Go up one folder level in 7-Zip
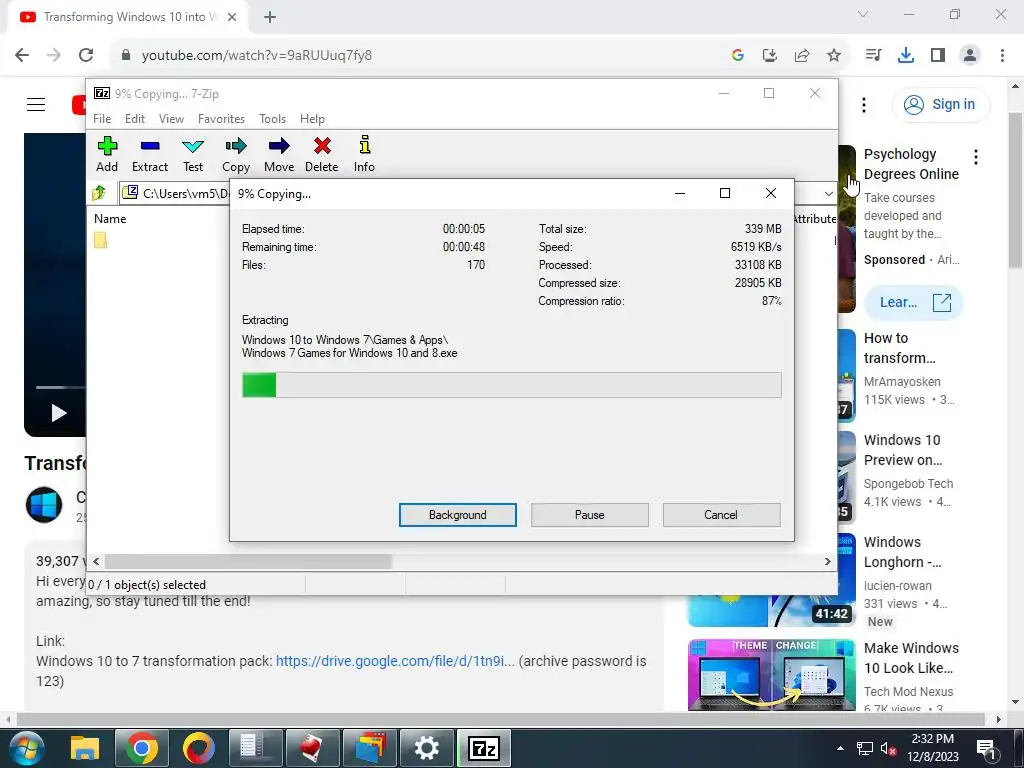The image size is (1024, 768). (99, 193)
